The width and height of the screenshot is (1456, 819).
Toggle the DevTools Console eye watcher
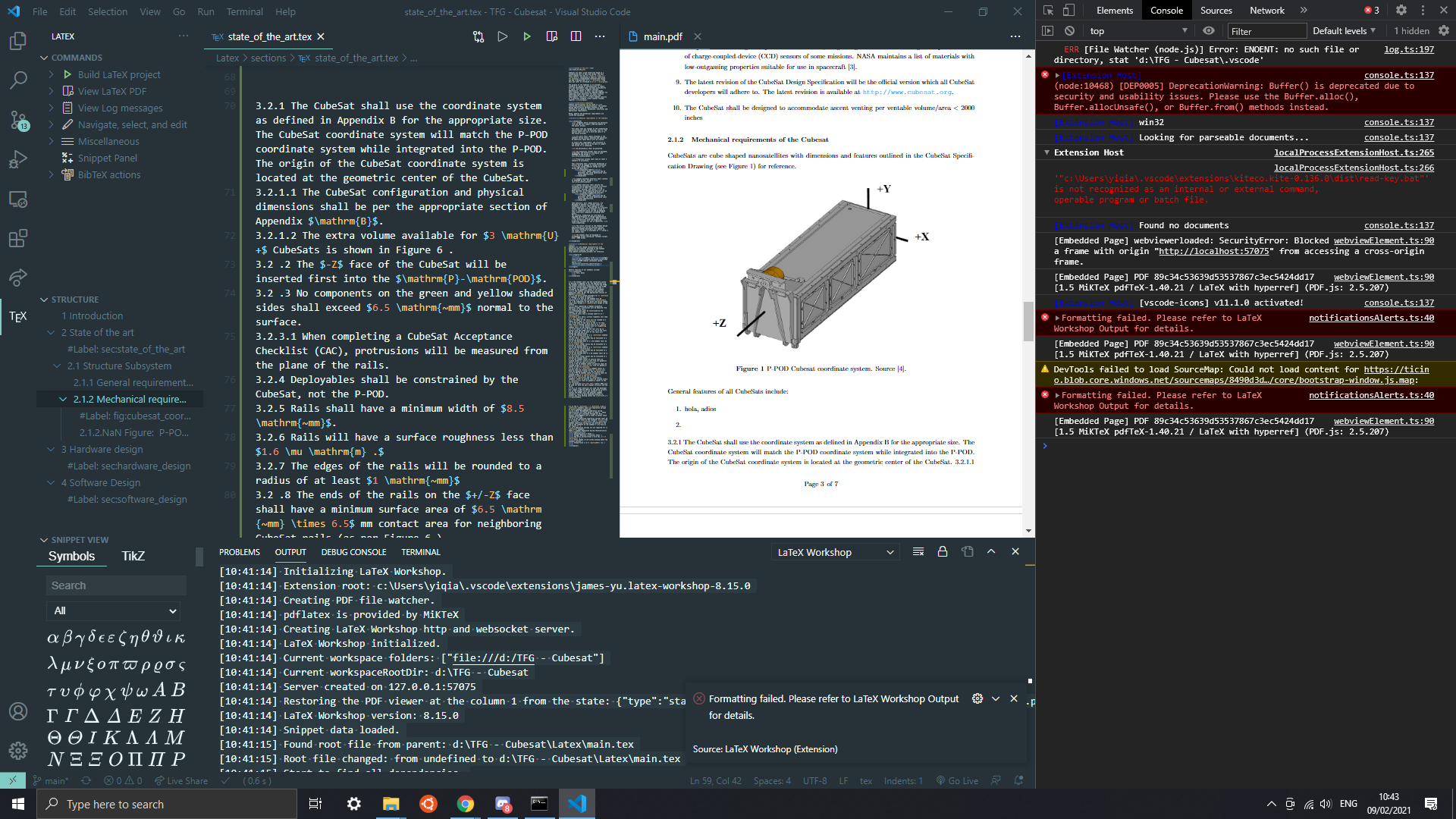click(1209, 30)
